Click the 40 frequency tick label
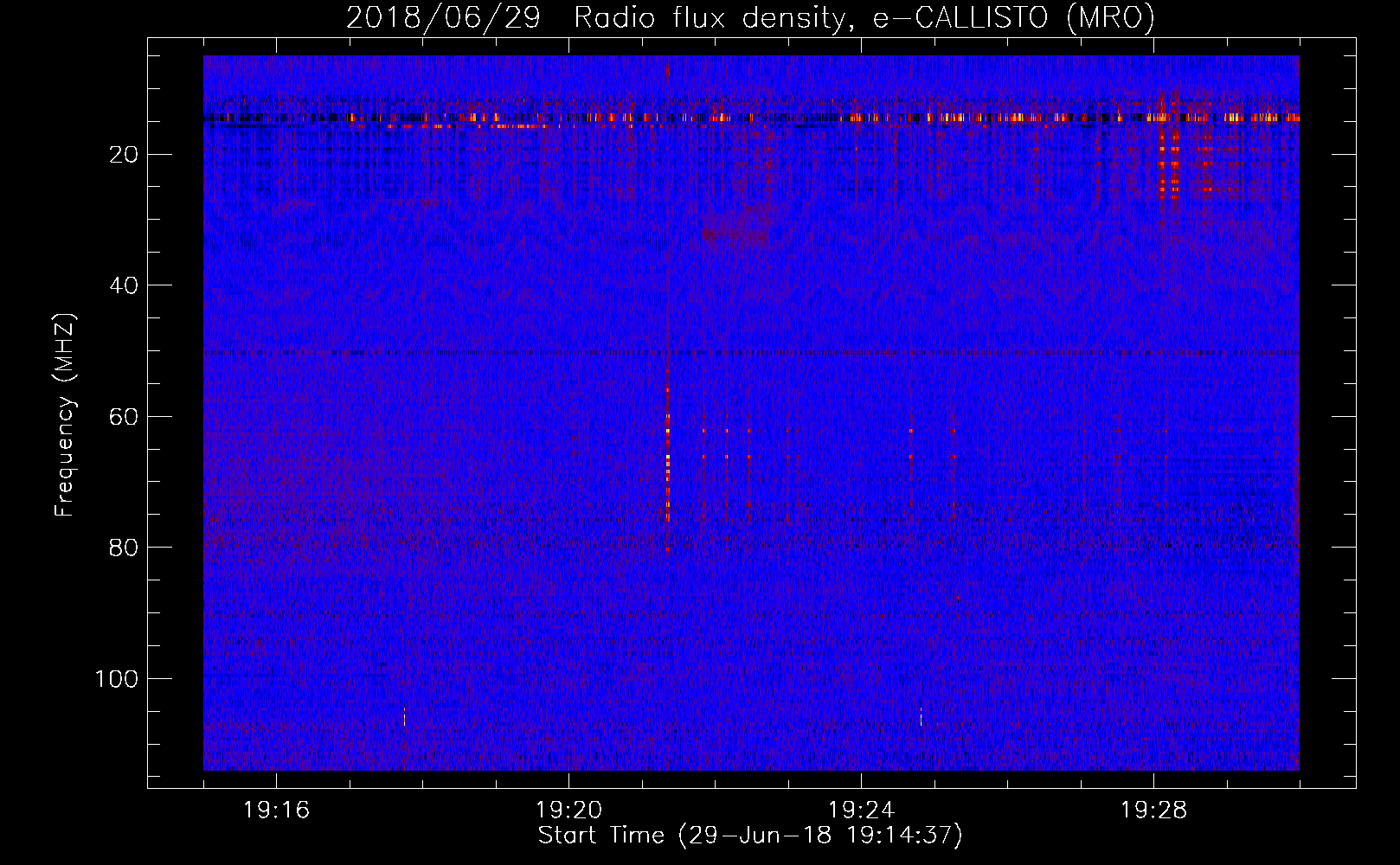The height and width of the screenshot is (865, 1400). pyautogui.click(x=125, y=285)
